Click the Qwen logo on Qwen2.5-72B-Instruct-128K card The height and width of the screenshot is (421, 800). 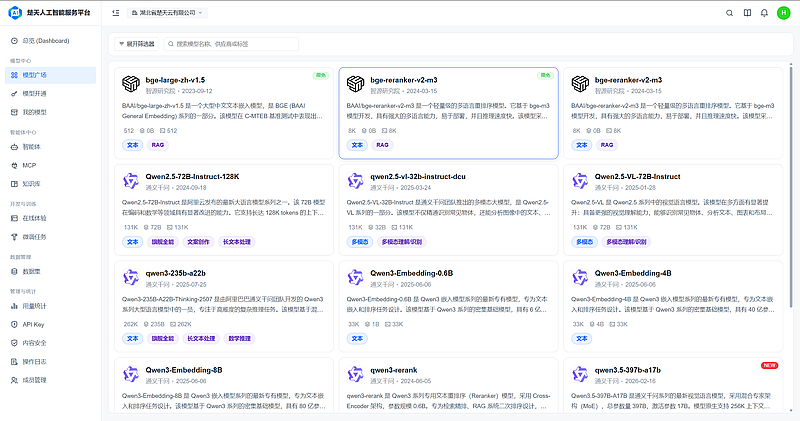[131, 181]
